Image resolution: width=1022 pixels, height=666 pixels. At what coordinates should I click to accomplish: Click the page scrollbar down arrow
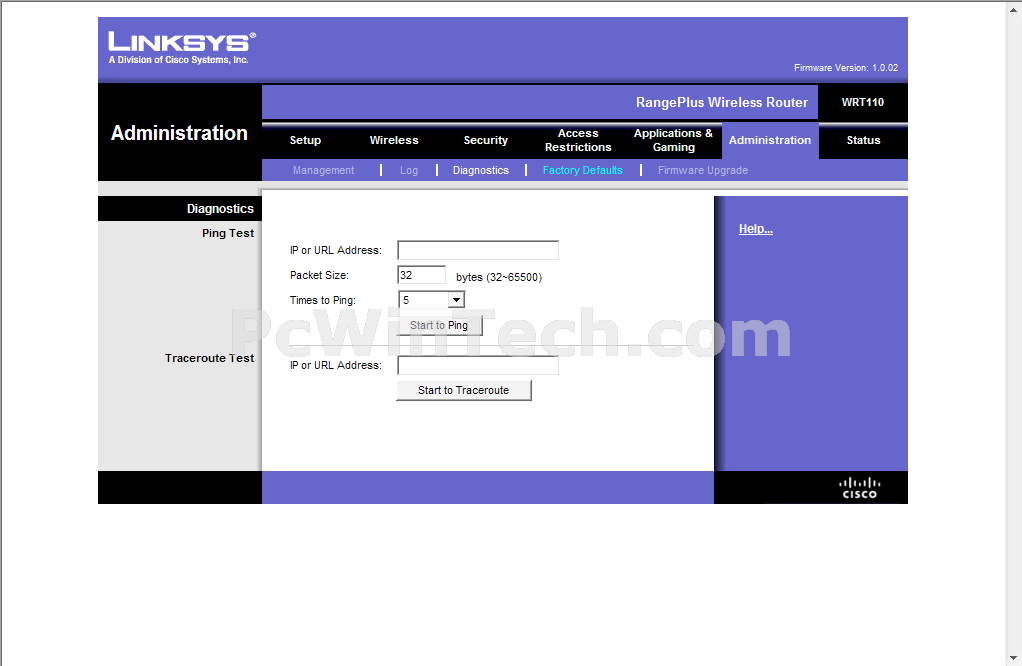click(x=1014, y=658)
